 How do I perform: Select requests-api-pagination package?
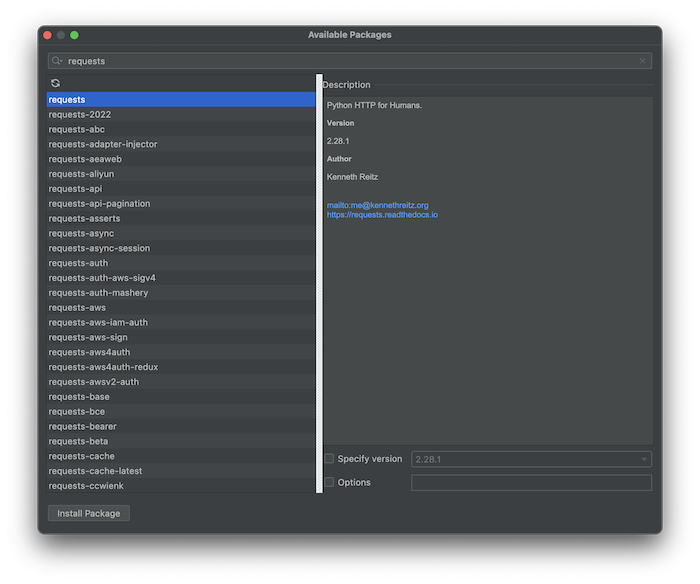click(181, 204)
